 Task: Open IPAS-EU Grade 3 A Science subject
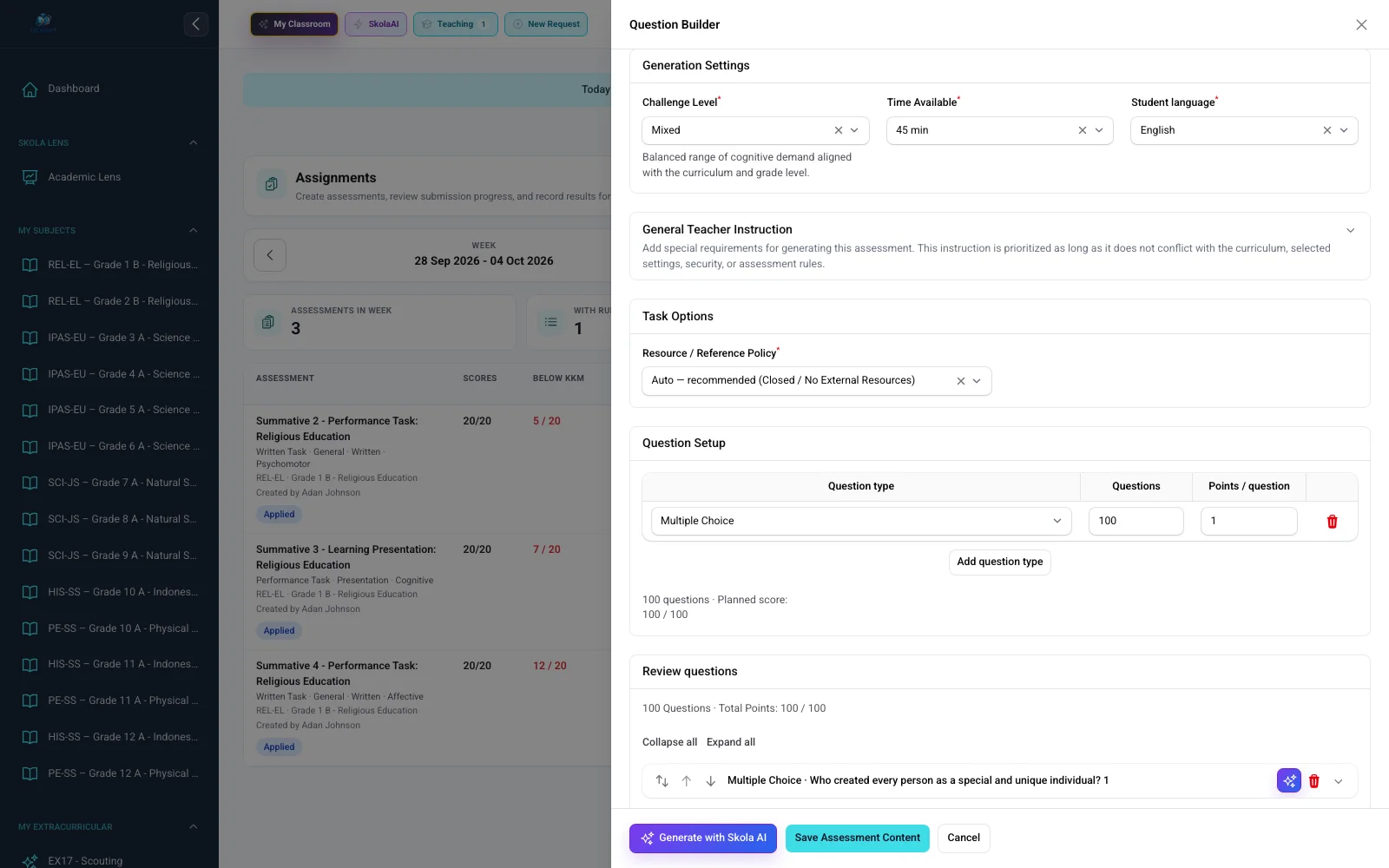(109, 338)
